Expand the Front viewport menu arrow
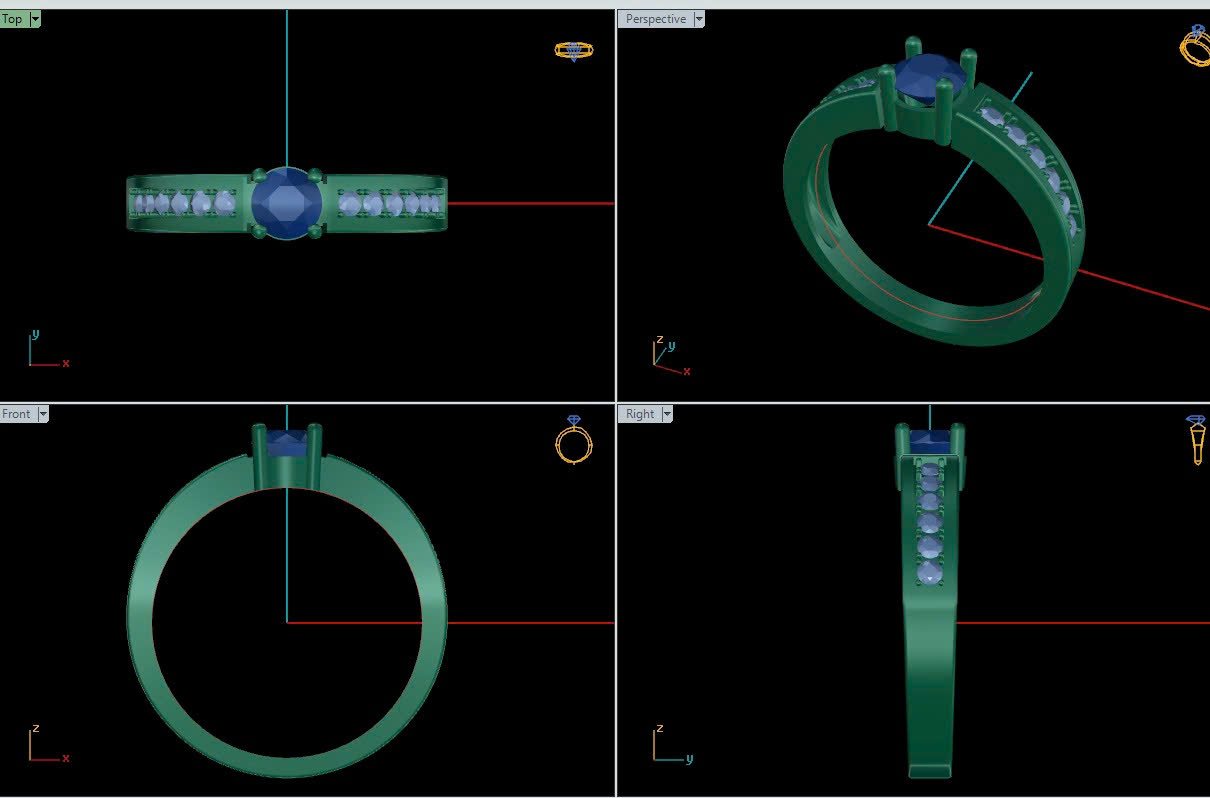The height and width of the screenshot is (798, 1210). coord(43,414)
